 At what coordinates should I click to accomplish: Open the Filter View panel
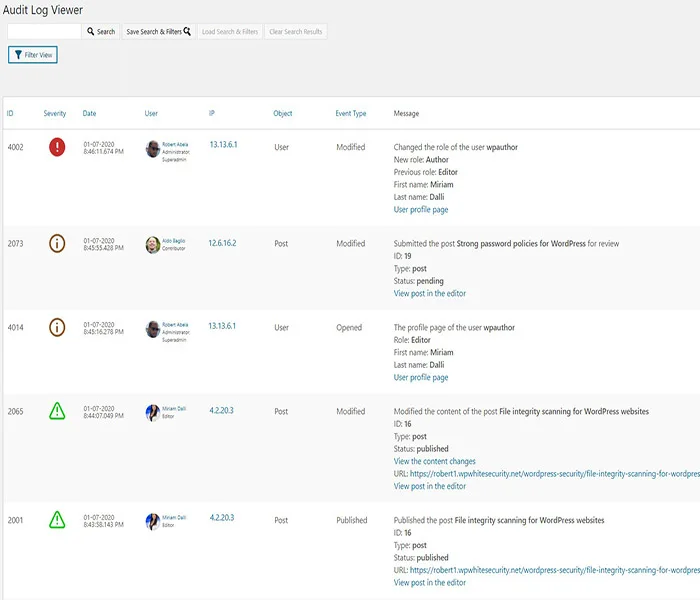click(x=33, y=55)
